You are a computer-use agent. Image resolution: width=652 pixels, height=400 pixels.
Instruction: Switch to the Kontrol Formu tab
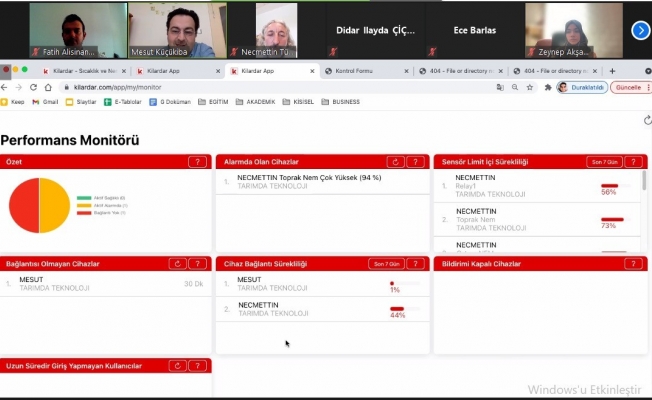click(x=365, y=71)
